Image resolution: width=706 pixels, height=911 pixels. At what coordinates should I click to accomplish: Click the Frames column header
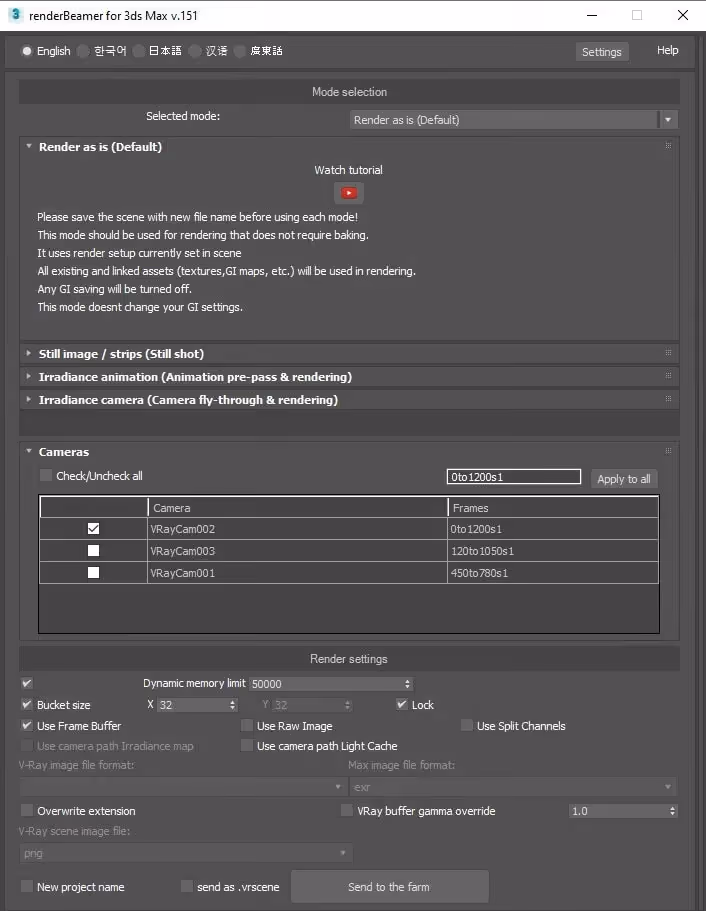[553, 507]
